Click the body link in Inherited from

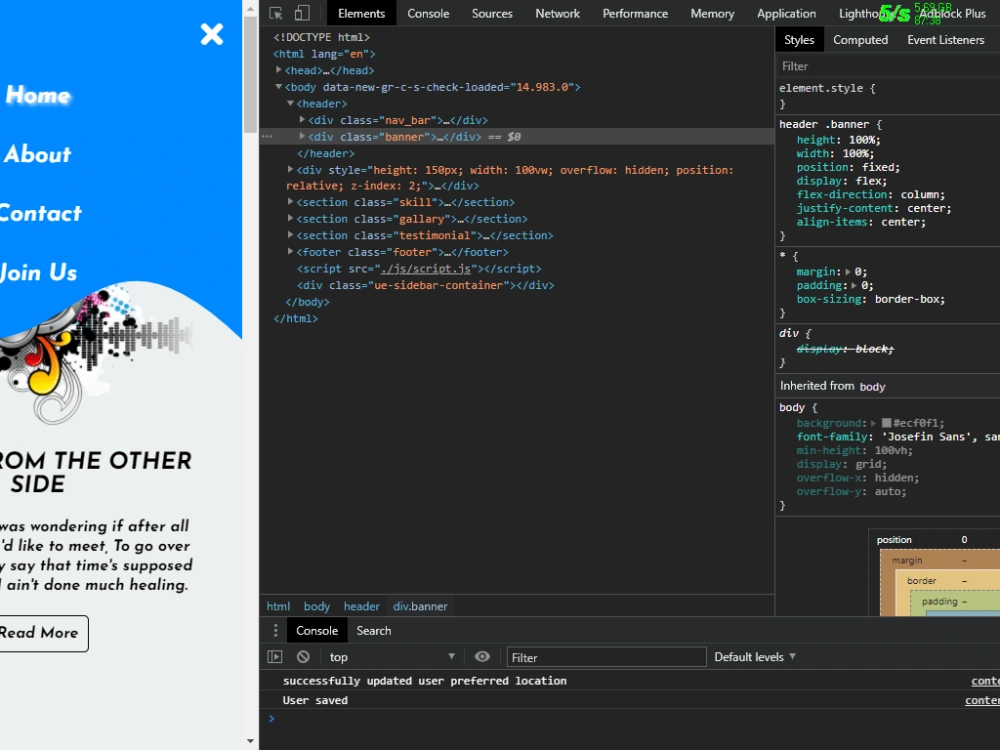point(872,386)
